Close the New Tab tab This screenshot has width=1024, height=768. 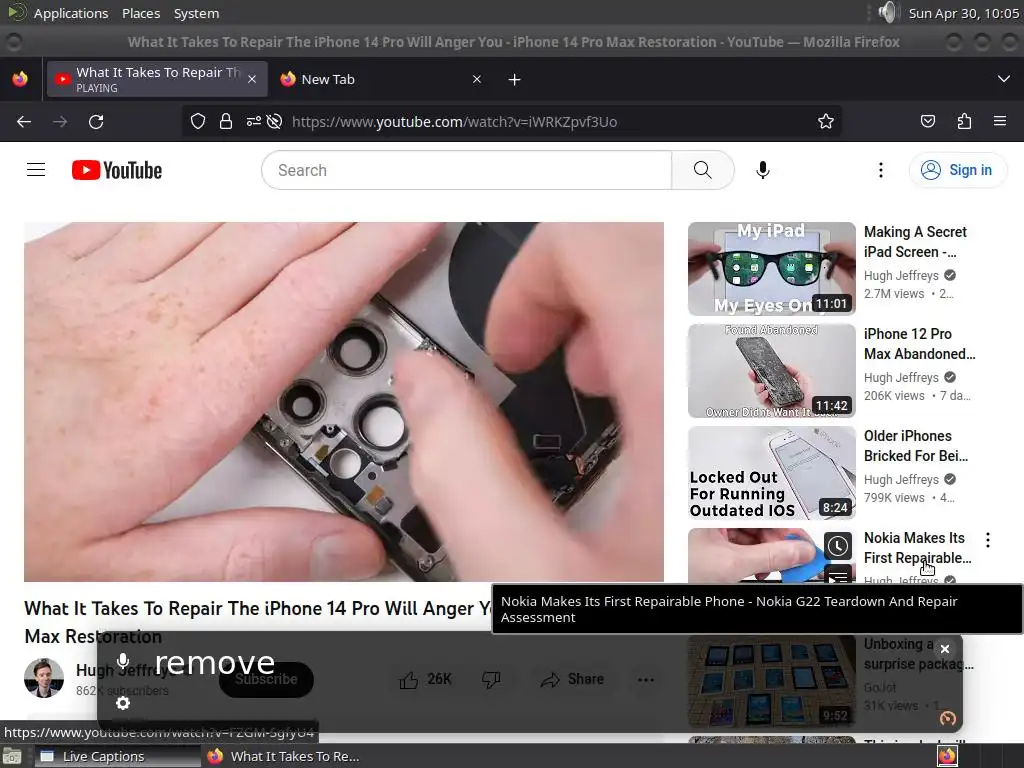point(477,79)
